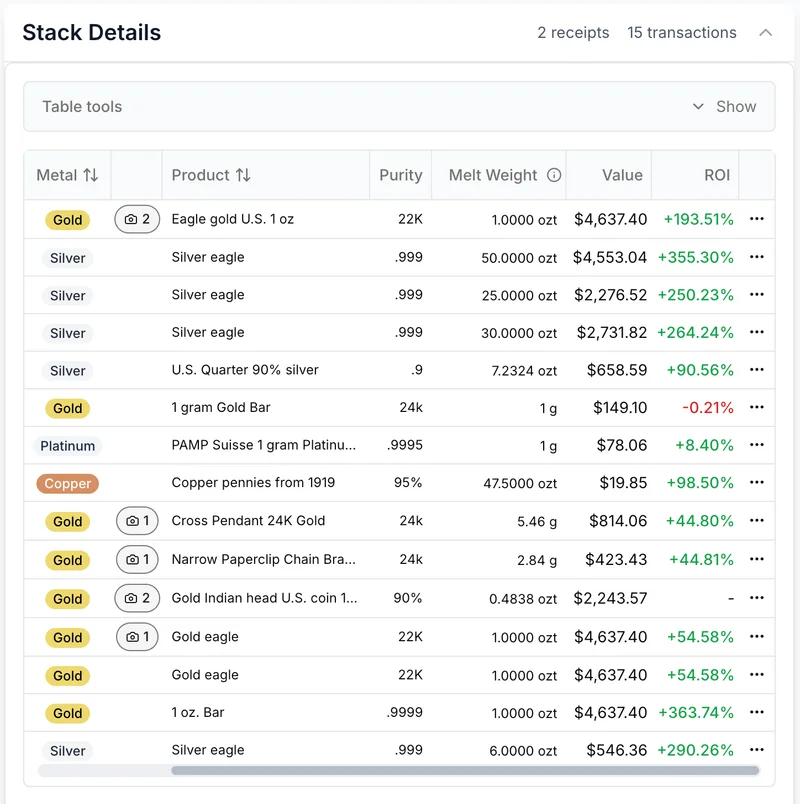View photos of Gold Indian head coin
The width and height of the screenshot is (800, 804).
click(137, 598)
